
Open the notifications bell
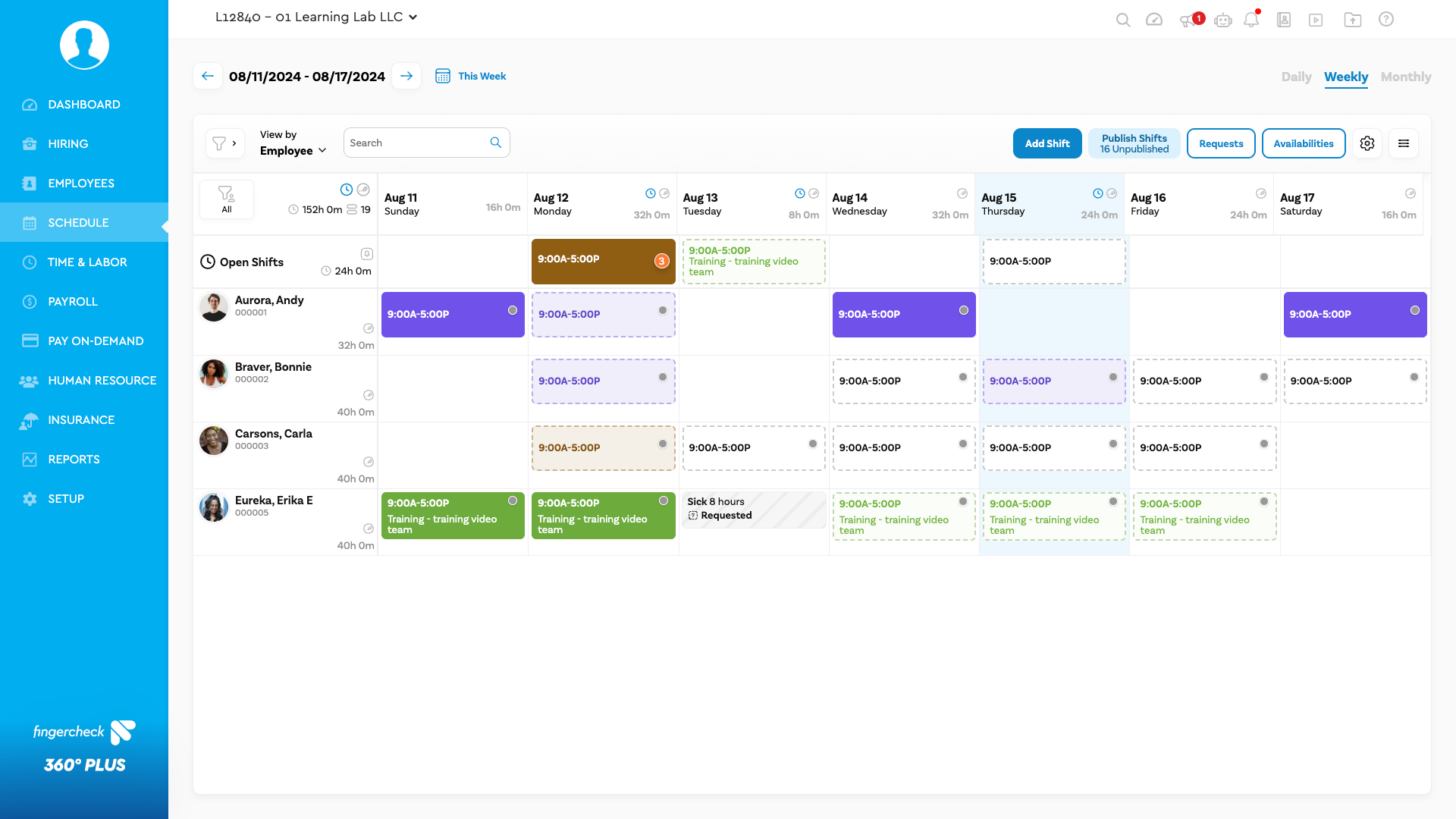click(x=1251, y=20)
